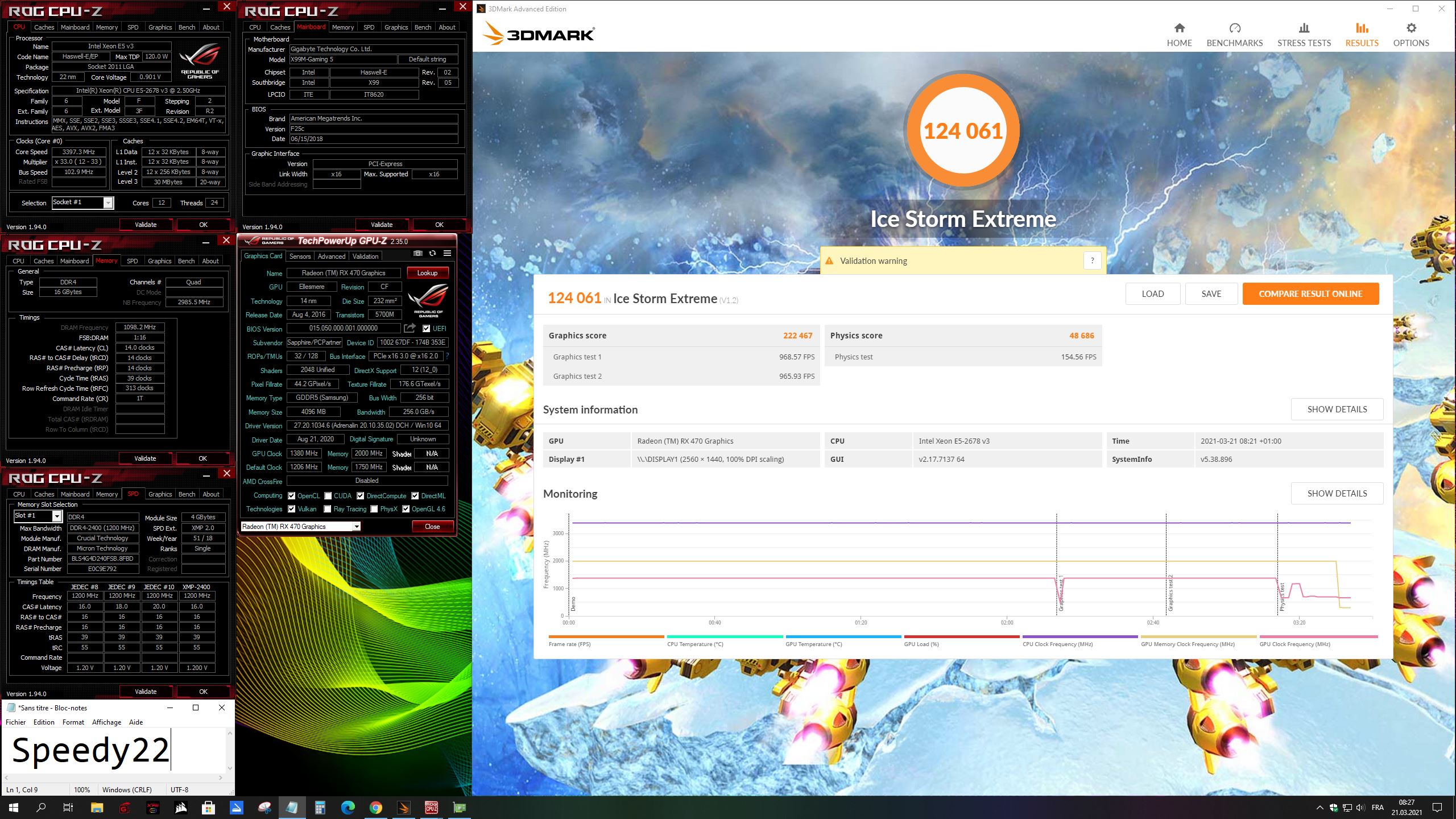Select the GPU Load (%) legend swatch
Image resolution: width=1456 pixels, height=819 pixels.
click(961, 636)
